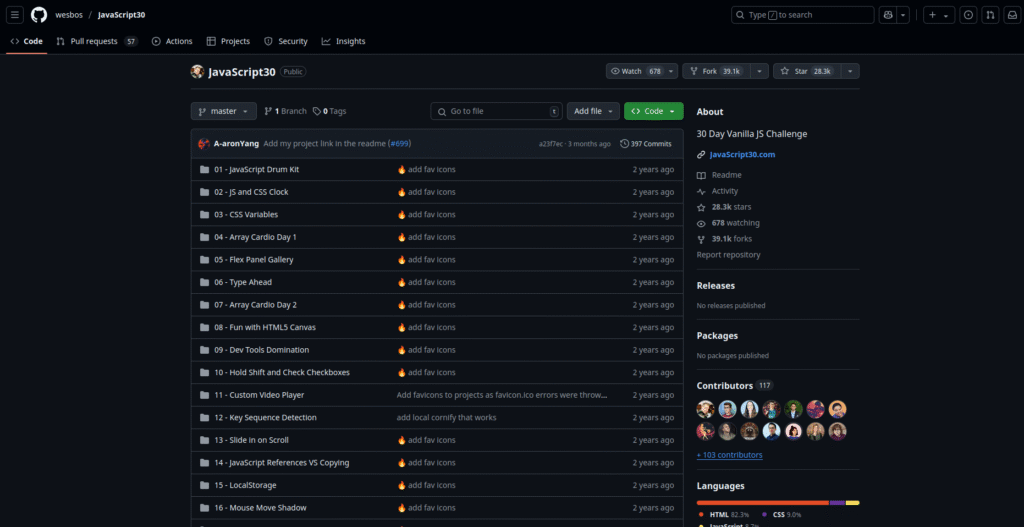Switch to the Code tab
The image size is (1024, 527).
pos(27,41)
